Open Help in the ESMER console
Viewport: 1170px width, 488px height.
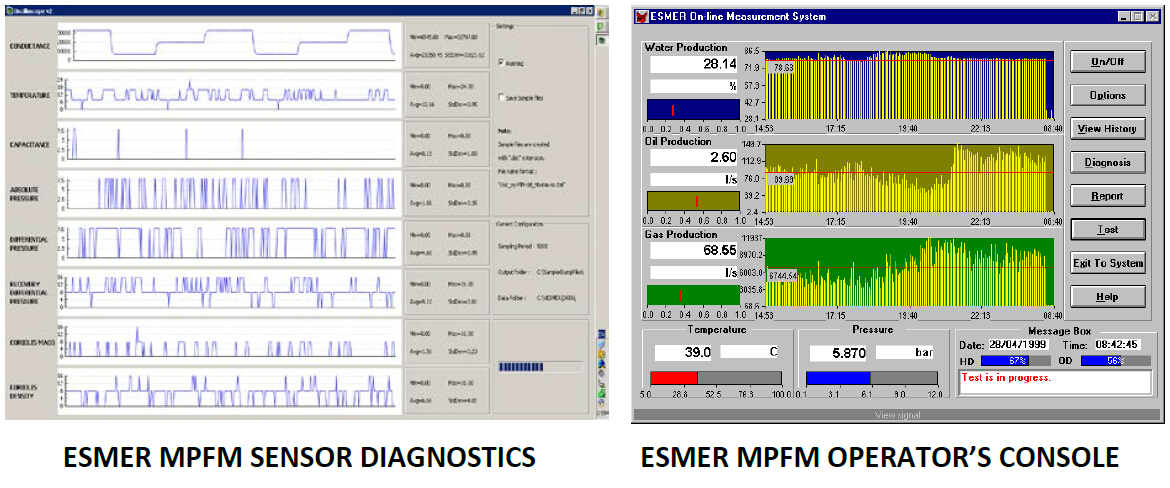point(1107,297)
